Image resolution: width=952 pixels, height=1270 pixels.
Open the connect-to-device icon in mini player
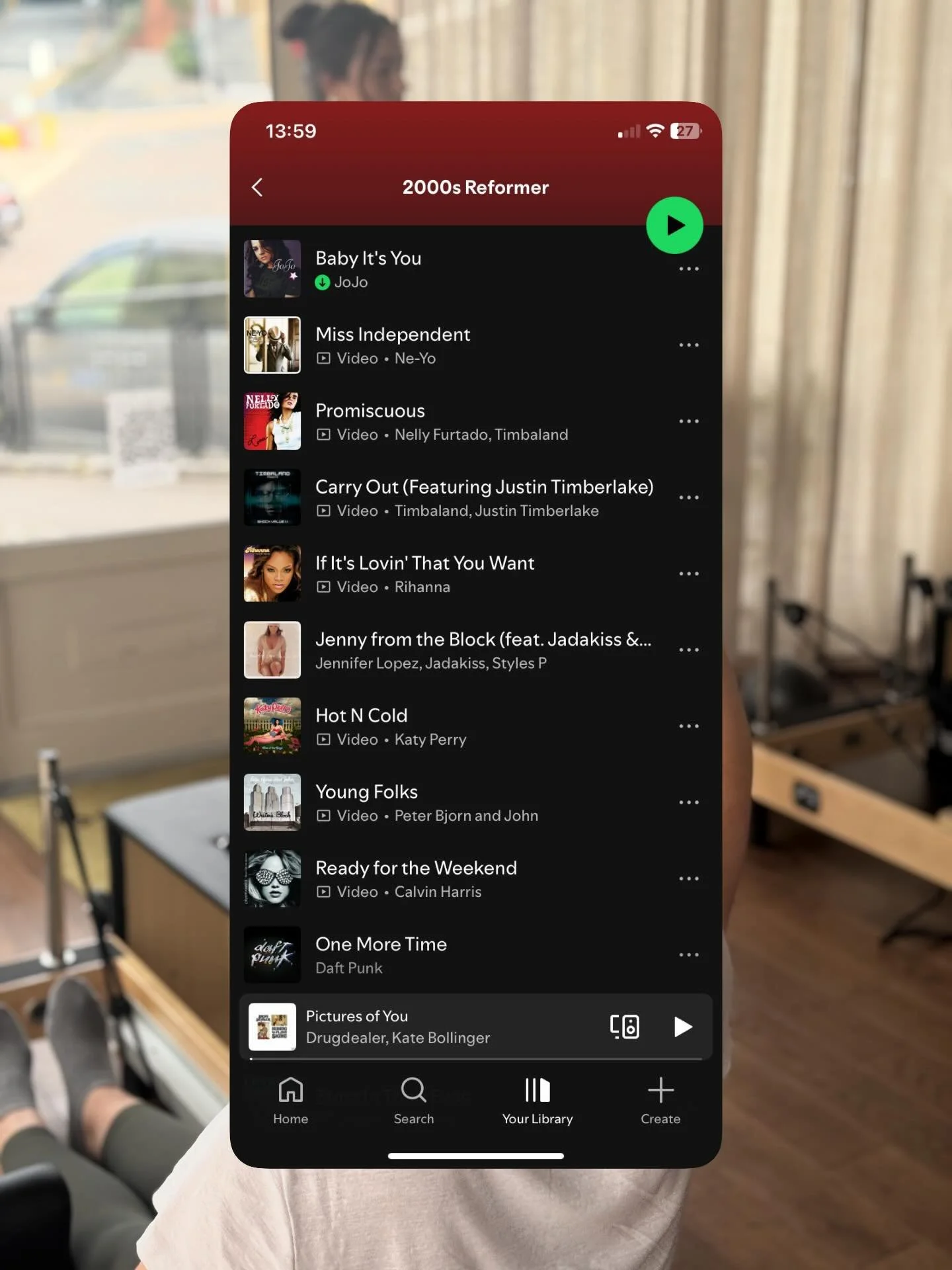[x=624, y=1027]
